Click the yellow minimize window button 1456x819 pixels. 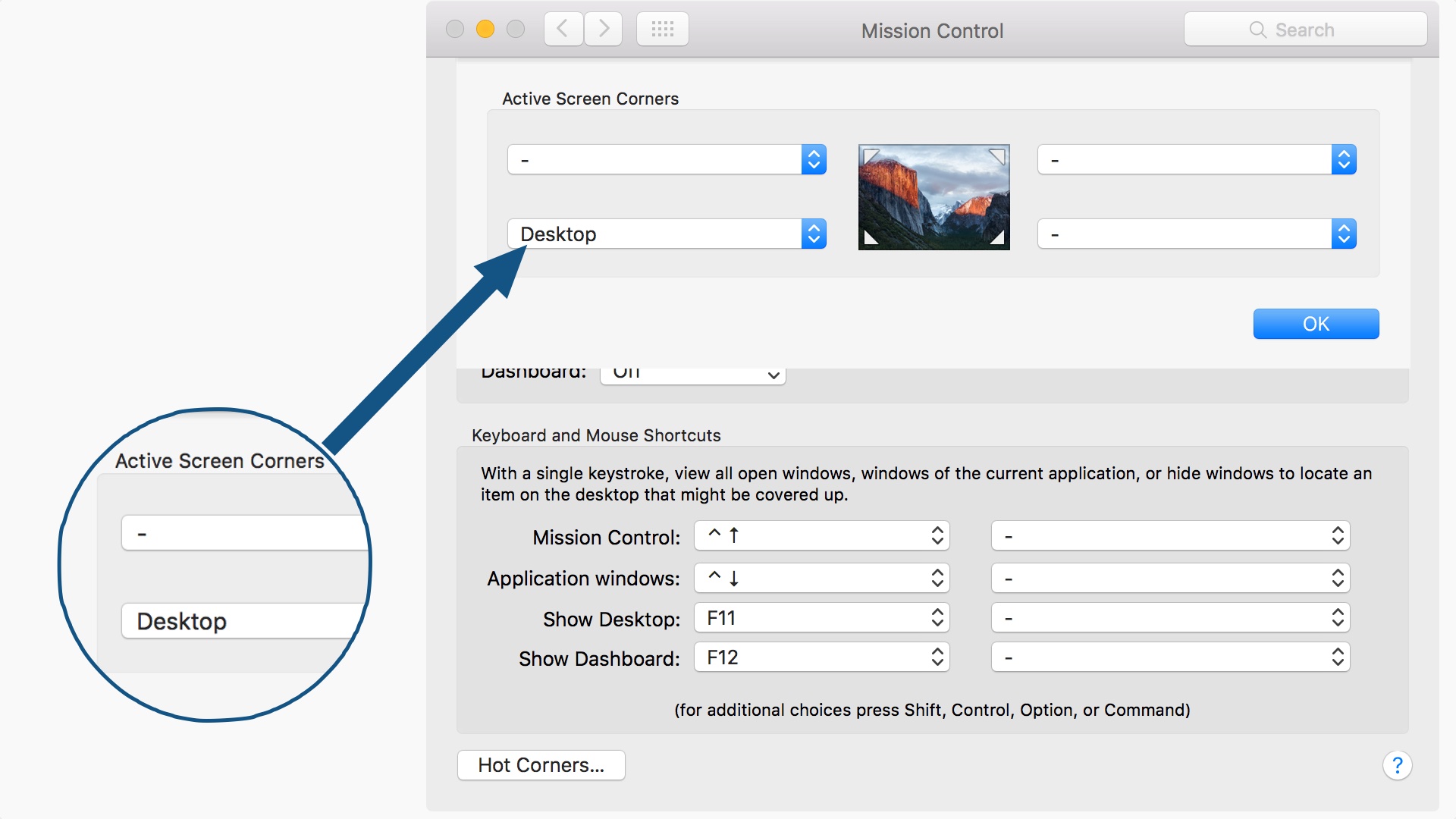tap(485, 29)
